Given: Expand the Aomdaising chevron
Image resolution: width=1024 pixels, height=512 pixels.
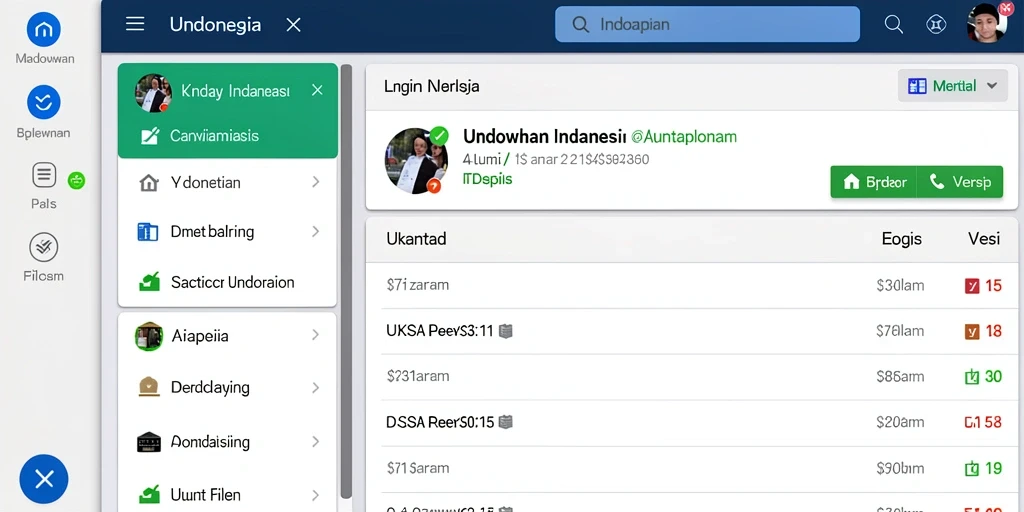Looking at the screenshot, I should tap(315, 441).
